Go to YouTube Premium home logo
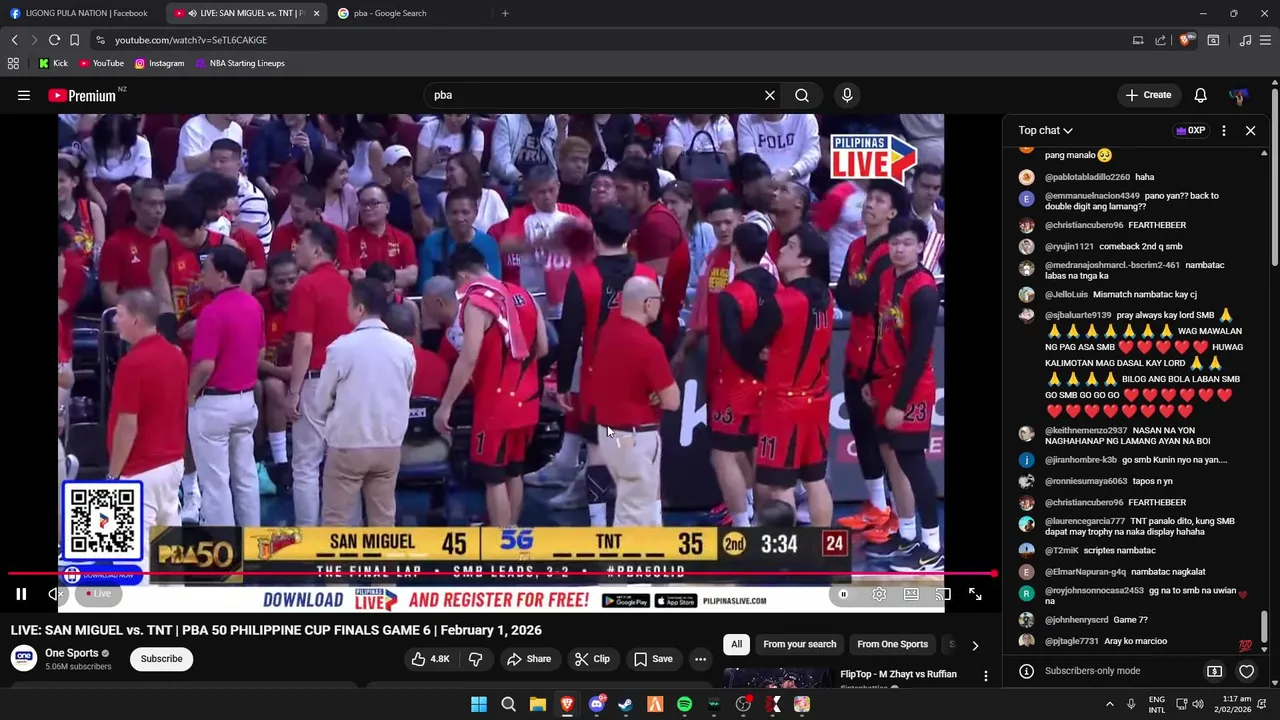This screenshot has height=720, width=1280. pos(82,95)
